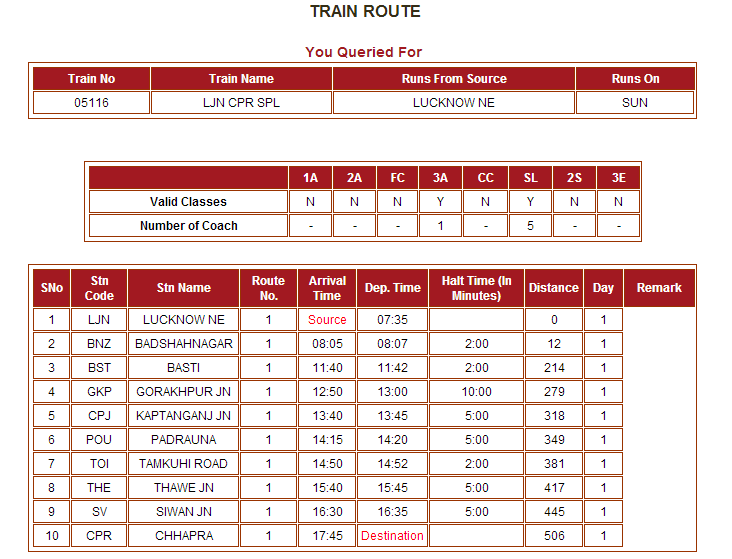Click the 2S class header
The width and height of the screenshot is (732, 559).
pyautogui.click(x=574, y=178)
